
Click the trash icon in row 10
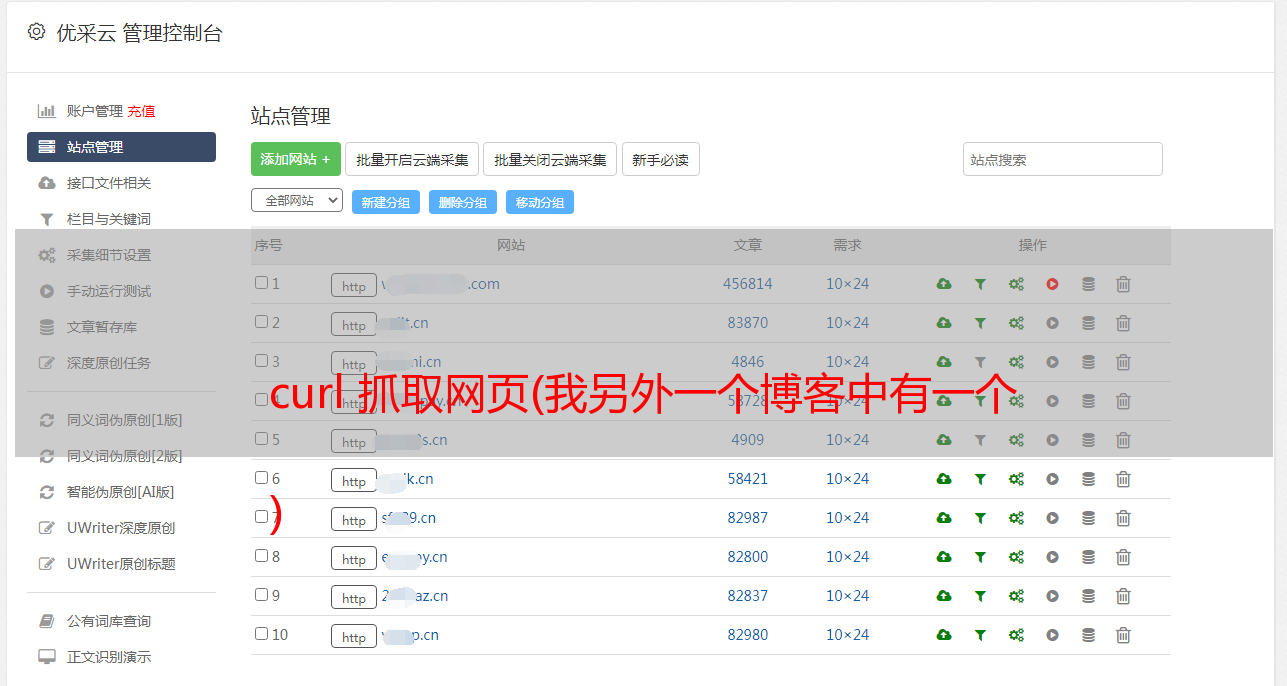(x=1123, y=635)
